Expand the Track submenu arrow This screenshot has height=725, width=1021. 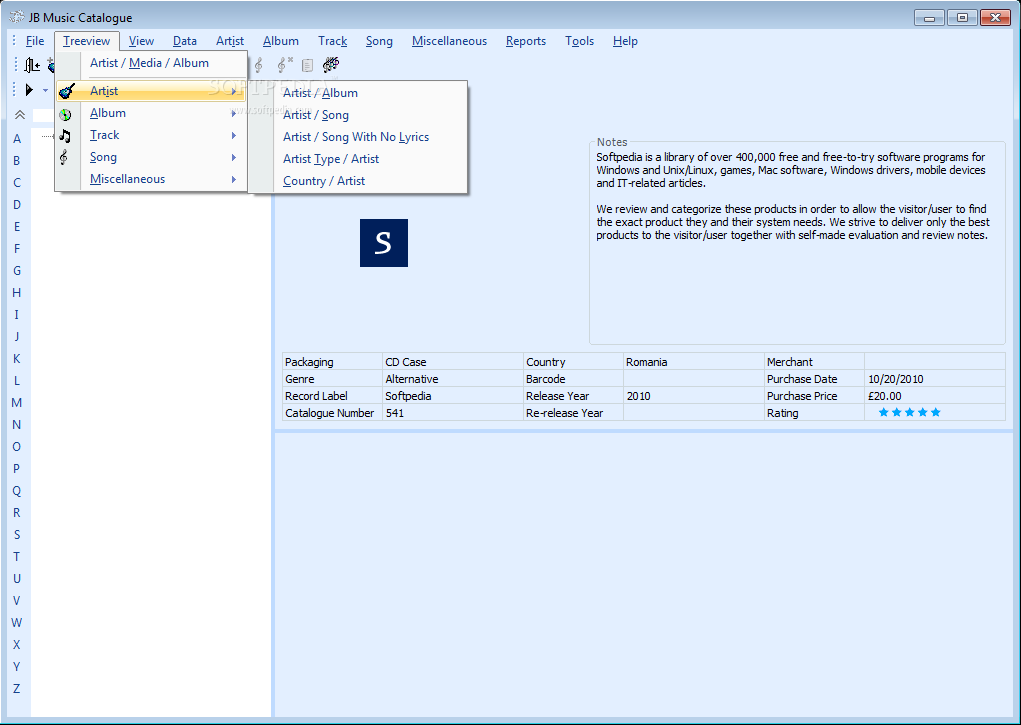point(233,135)
